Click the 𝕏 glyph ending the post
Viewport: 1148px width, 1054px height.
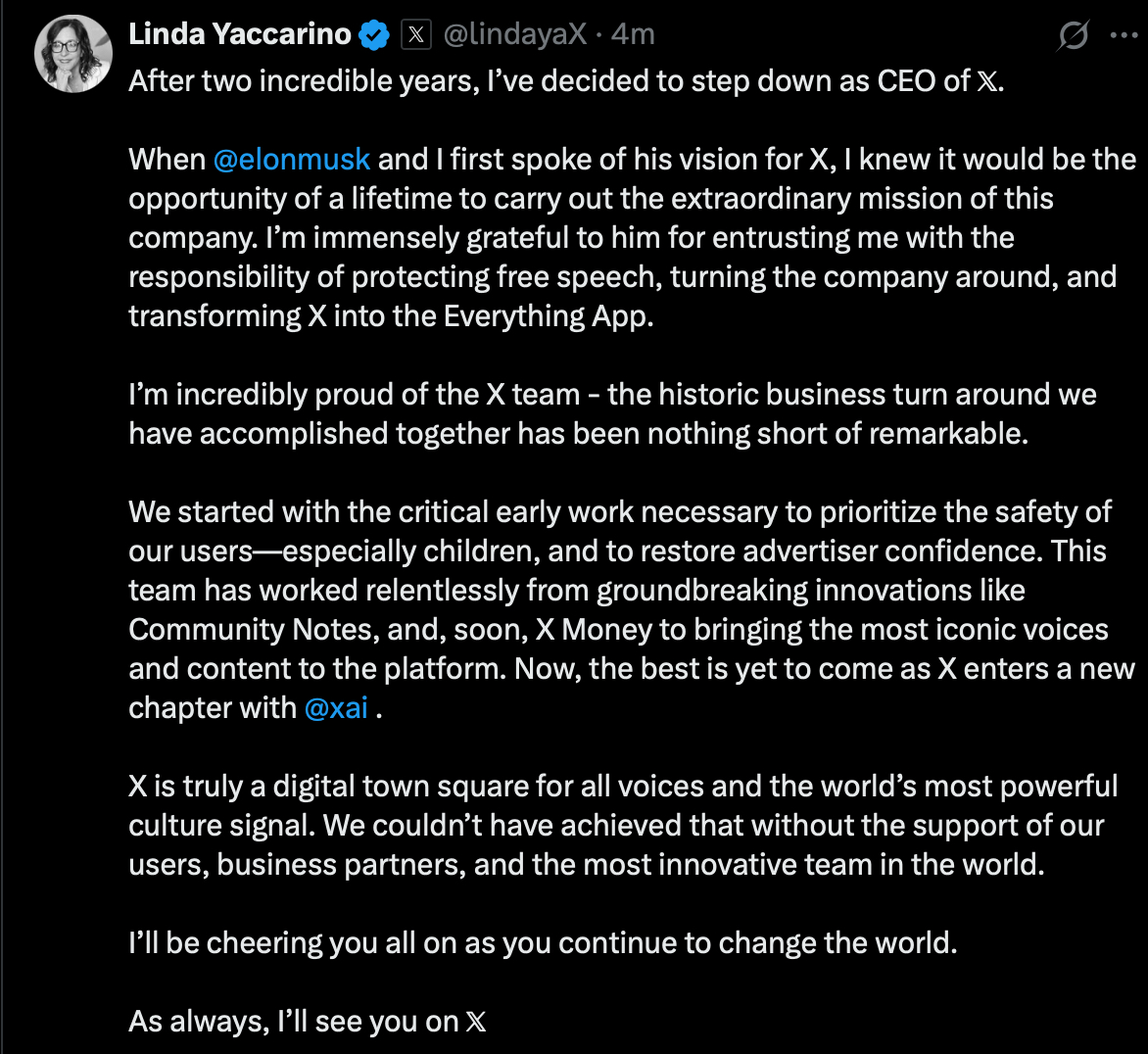pyautogui.click(x=476, y=1023)
